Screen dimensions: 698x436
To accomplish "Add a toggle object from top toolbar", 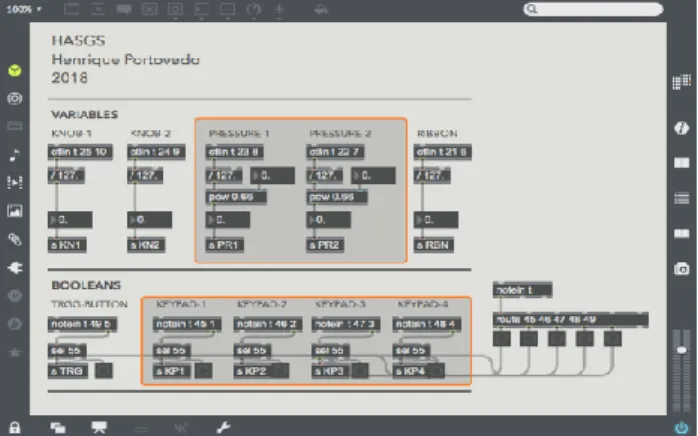I will (x=150, y=9).
